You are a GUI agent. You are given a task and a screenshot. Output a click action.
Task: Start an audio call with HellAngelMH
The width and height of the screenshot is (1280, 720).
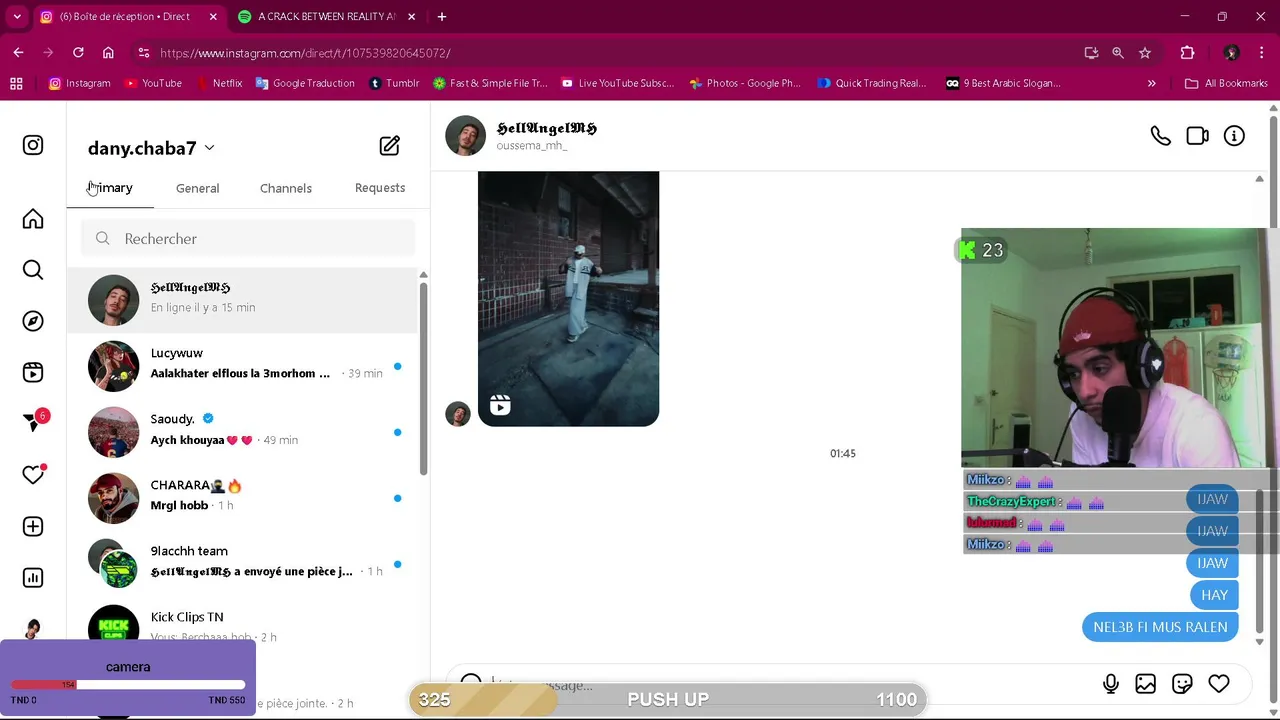tap(1160, 136)
